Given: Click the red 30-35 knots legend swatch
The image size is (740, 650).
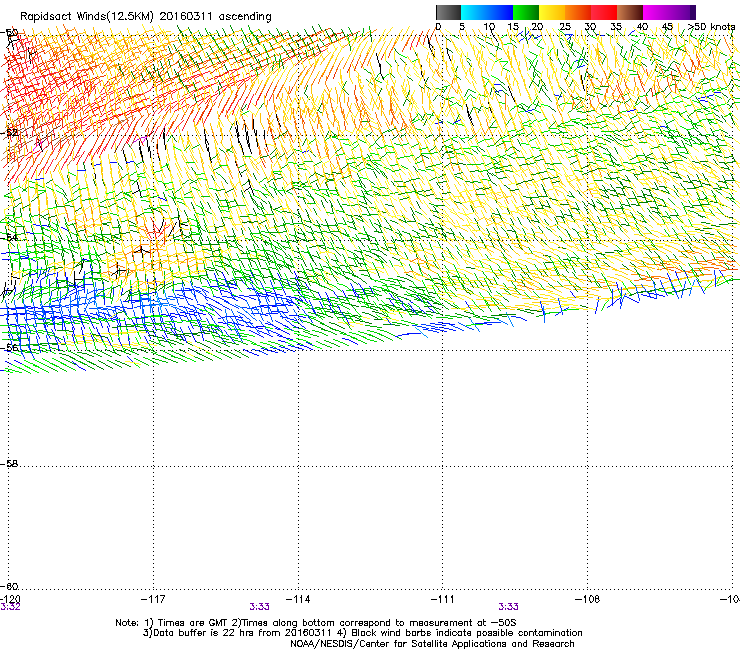Looking at the screenshot, I should coord(604,12).
